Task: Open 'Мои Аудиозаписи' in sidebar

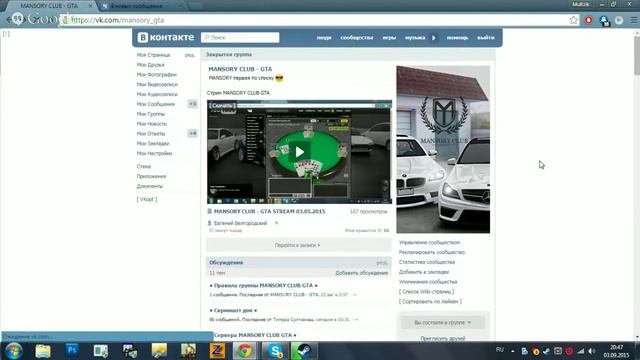Action: (157, 94)
